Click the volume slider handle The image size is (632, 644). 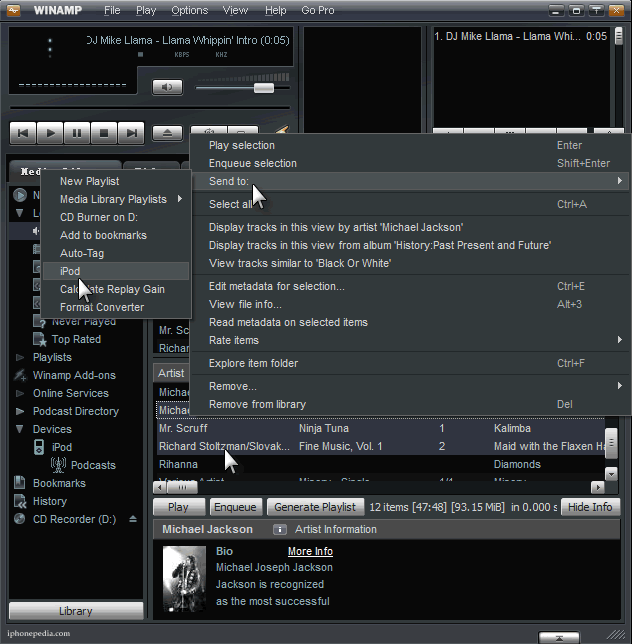pos(264,88)
